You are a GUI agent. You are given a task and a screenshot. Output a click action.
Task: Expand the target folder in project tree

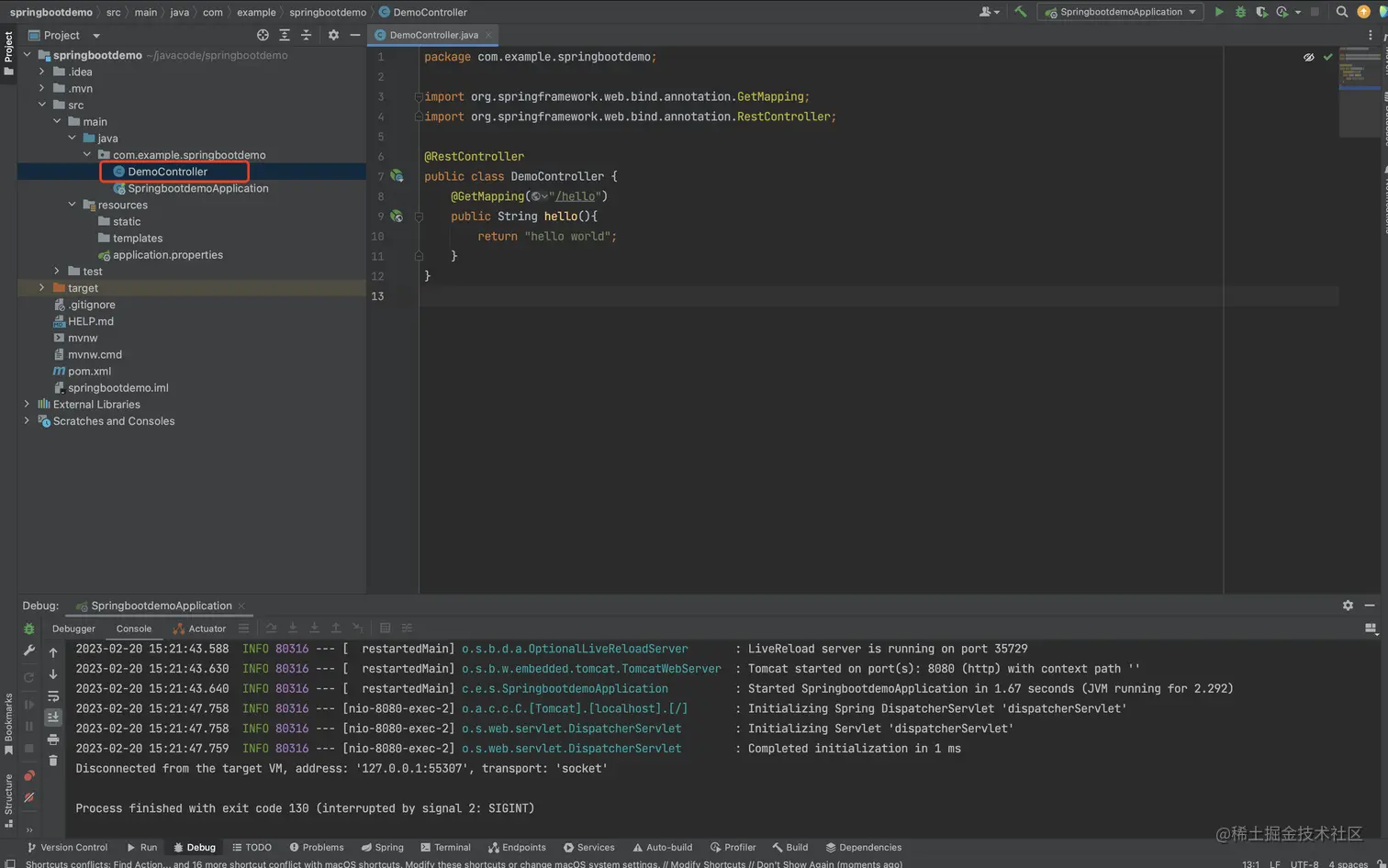41,288
